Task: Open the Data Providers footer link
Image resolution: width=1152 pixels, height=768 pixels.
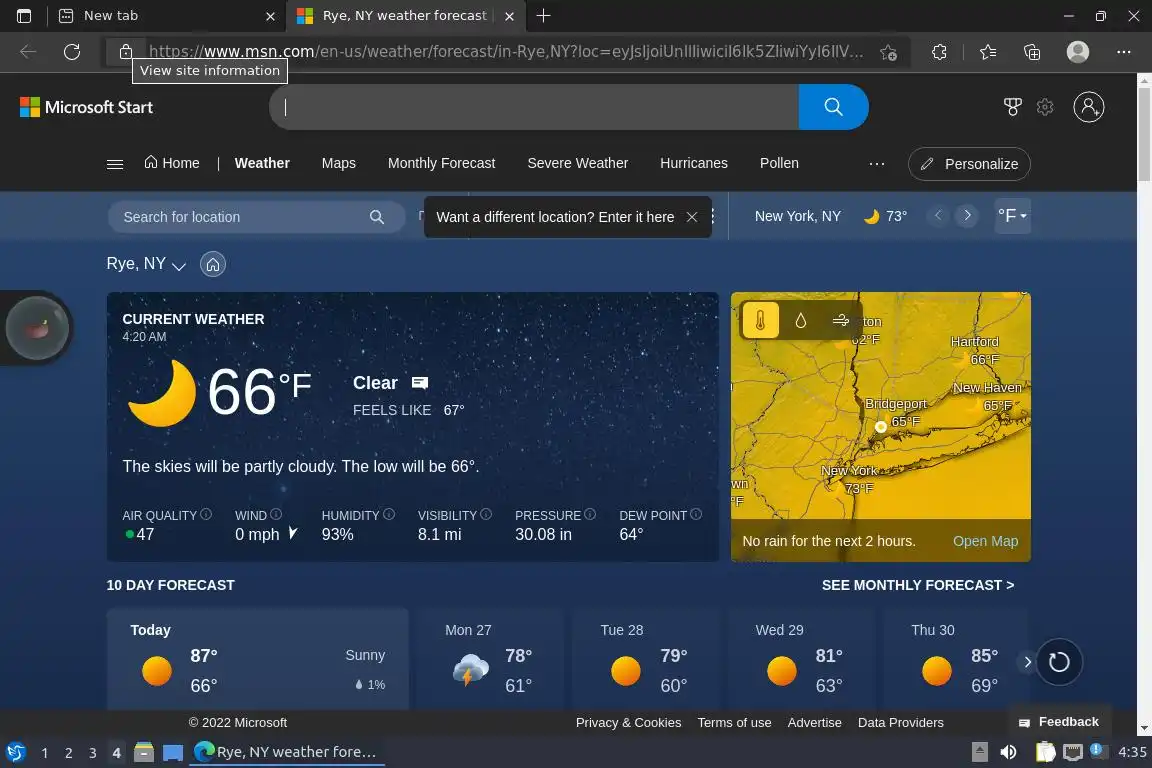Action: 900,722
